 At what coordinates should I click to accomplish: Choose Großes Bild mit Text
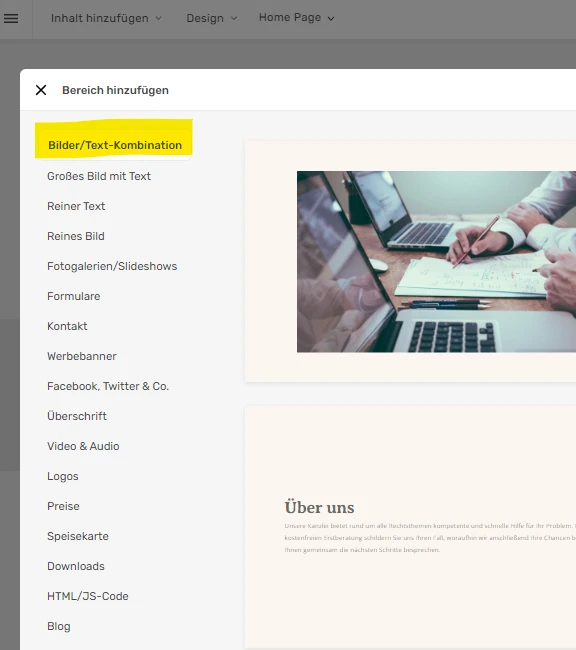pyautogui.click(x=99, y=176)
